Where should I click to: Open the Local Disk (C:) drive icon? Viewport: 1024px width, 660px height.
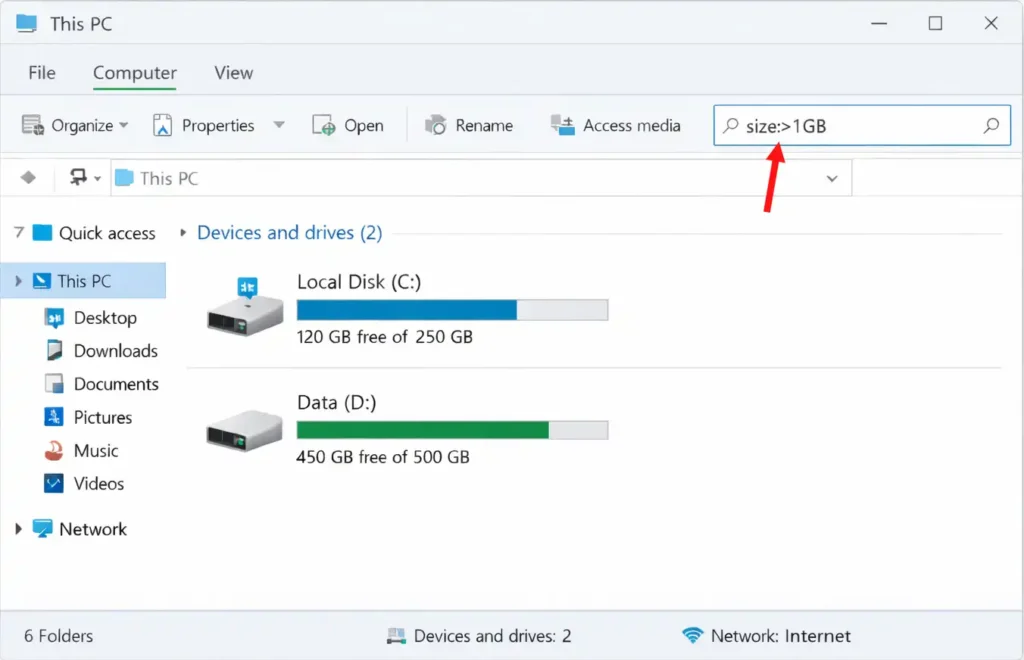pyautogui.click(x=245, y=307)
